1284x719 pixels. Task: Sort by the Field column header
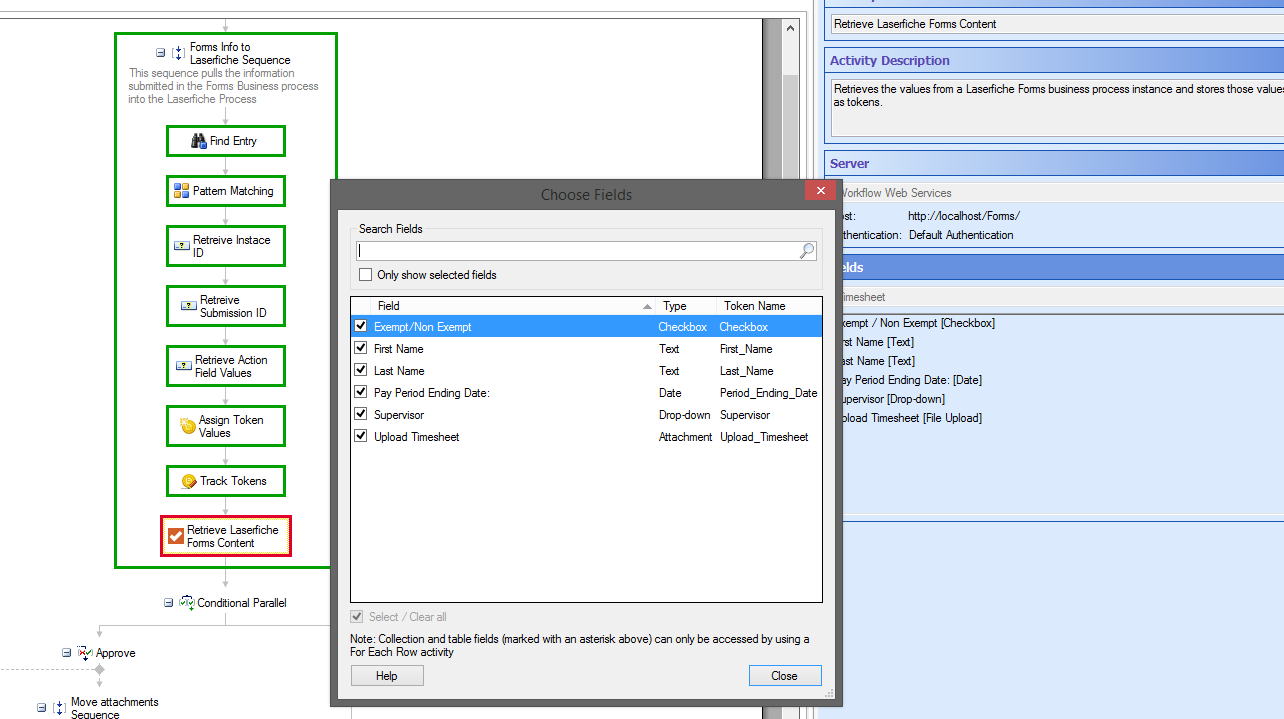click(513, 306)
